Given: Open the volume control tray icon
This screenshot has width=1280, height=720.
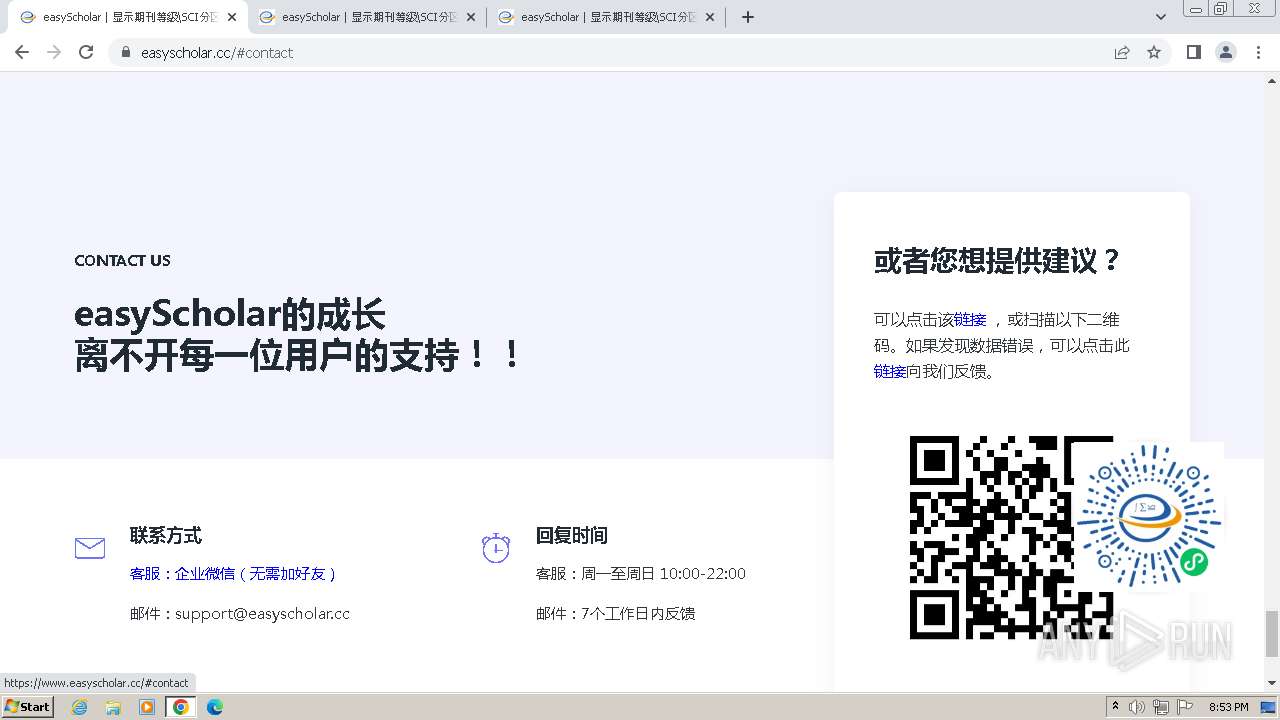Looking at the screenshot, I should point(1137,707).
